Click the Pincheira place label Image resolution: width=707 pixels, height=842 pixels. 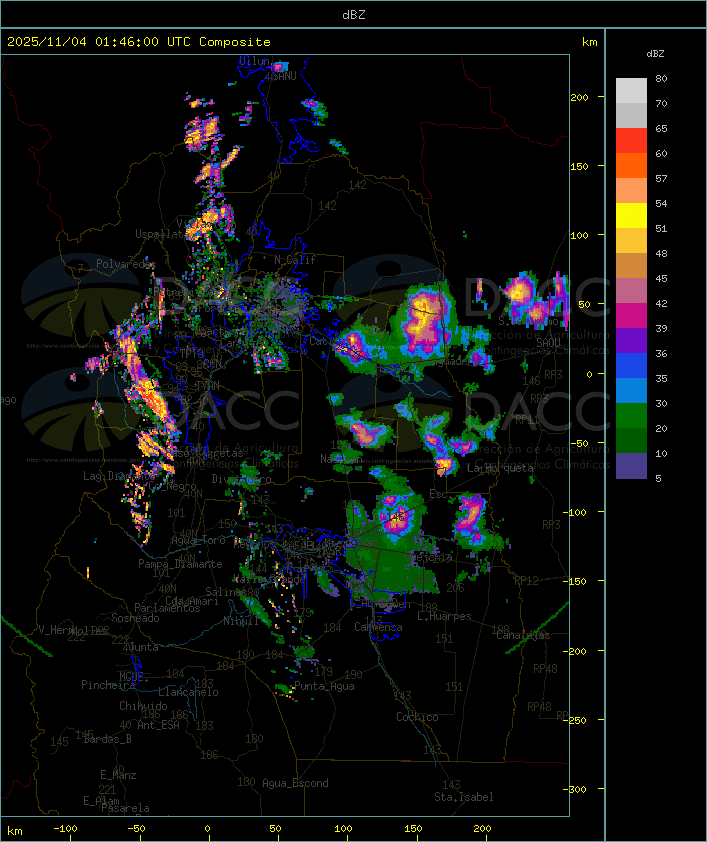[x=107, y=685]
